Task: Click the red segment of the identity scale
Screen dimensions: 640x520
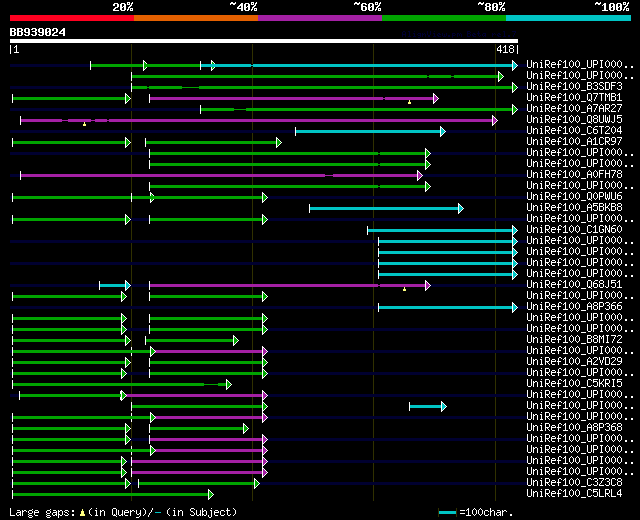Action: 72,18
